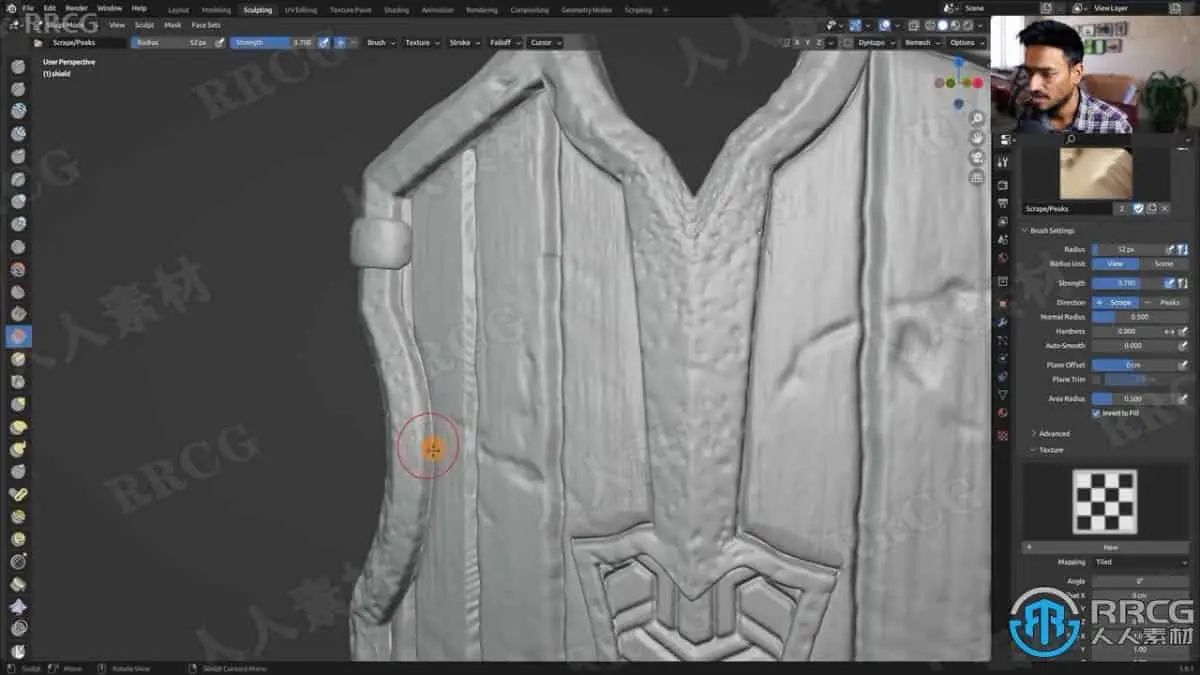This screenshot has width=1200, height=675.
Task: Open the Sculpt menu
Action: 144,25
